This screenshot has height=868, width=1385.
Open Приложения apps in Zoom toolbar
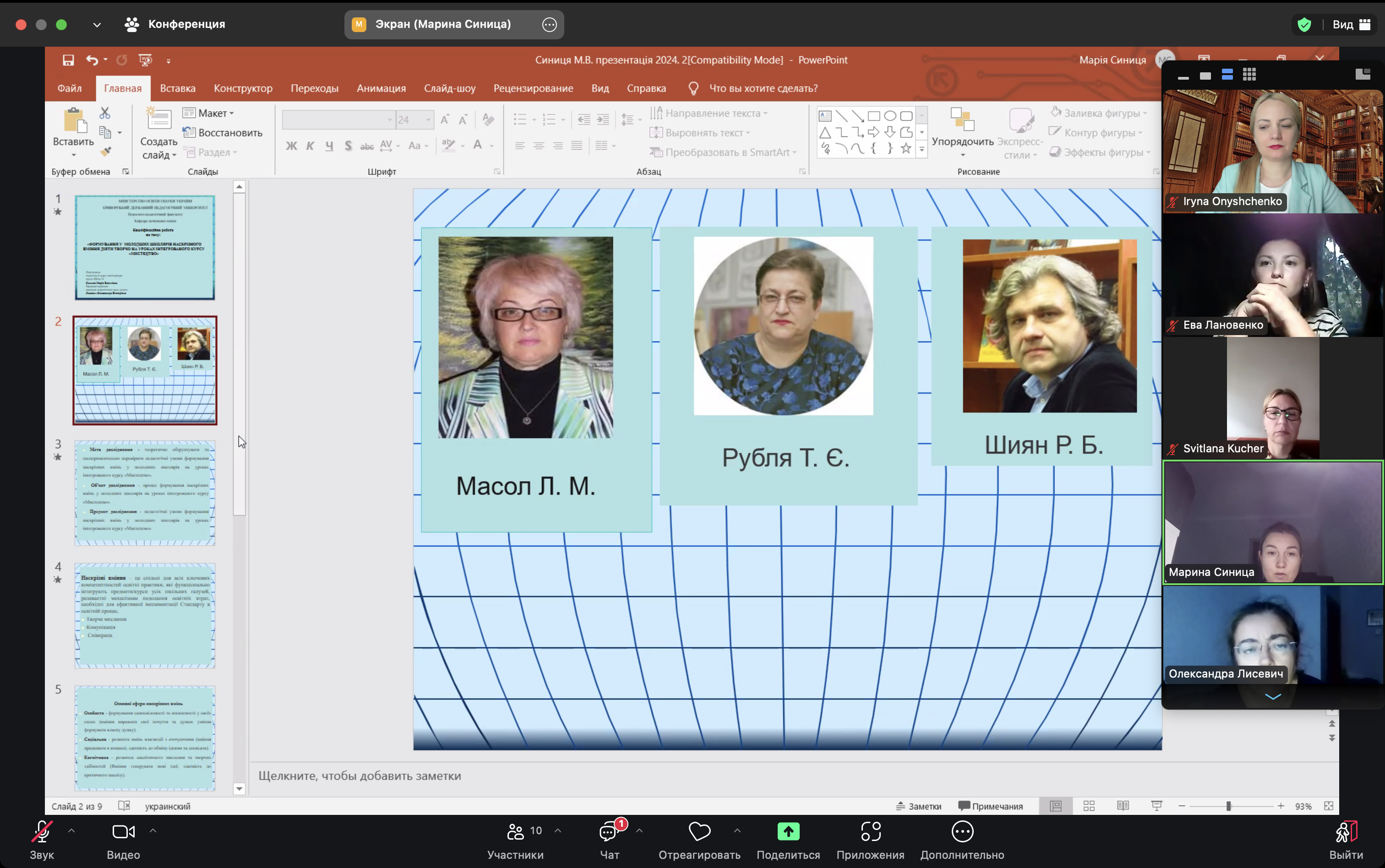coord(871,840)
